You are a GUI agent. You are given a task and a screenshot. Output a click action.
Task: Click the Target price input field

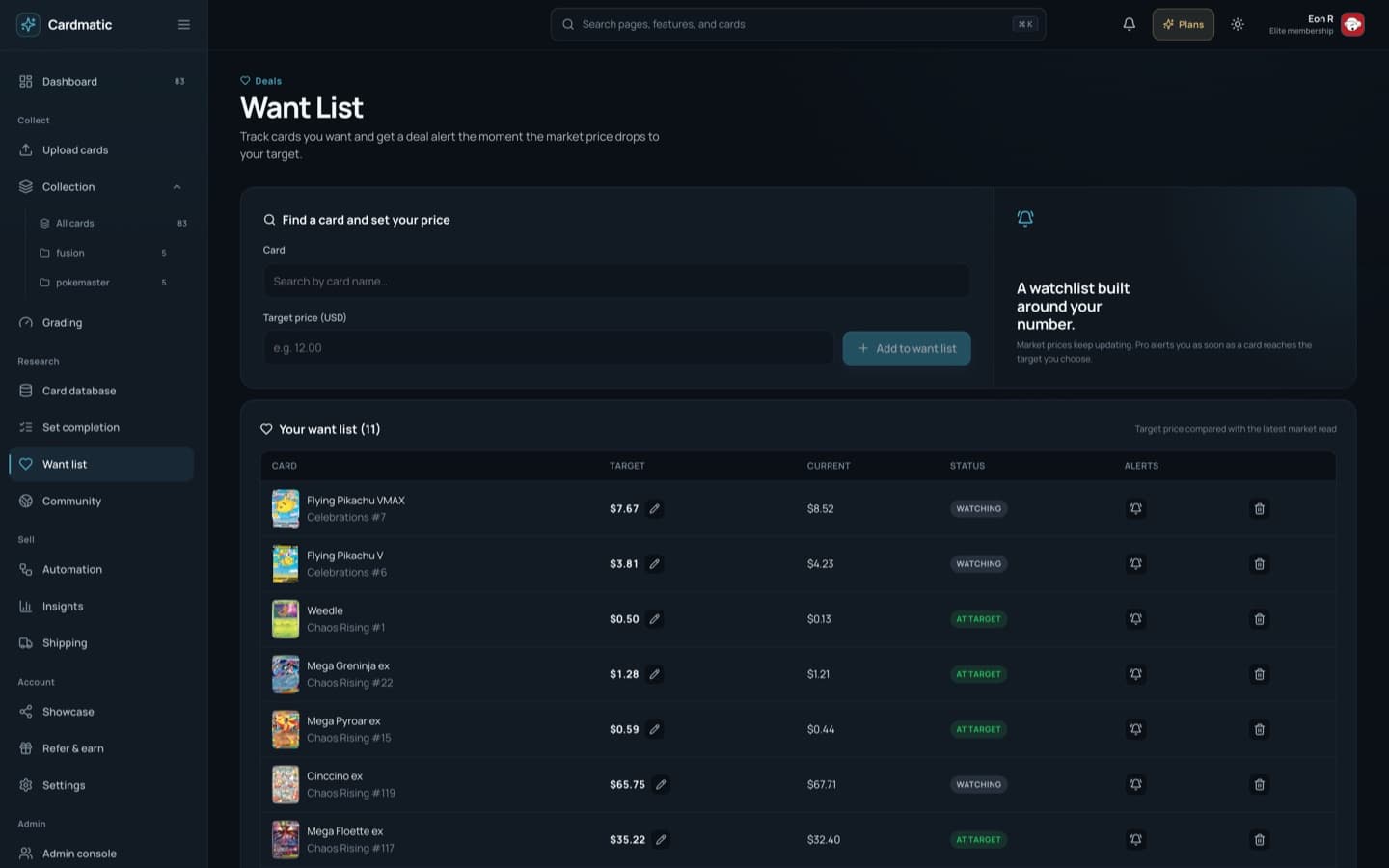click(549, 349)
